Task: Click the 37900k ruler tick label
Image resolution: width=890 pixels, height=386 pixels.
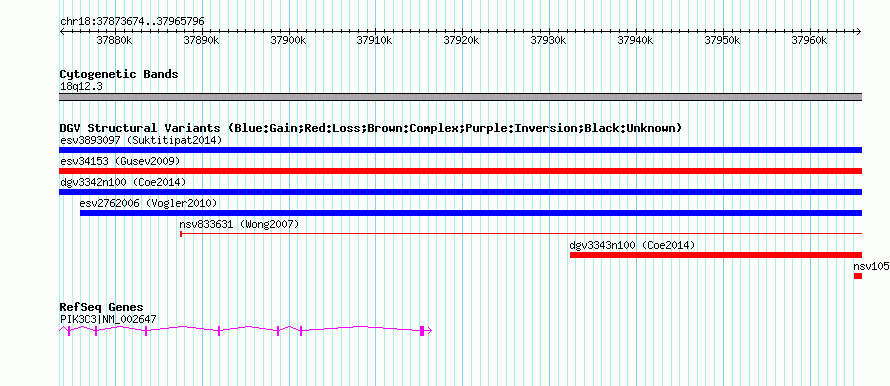Action: (x=289, y=41)
